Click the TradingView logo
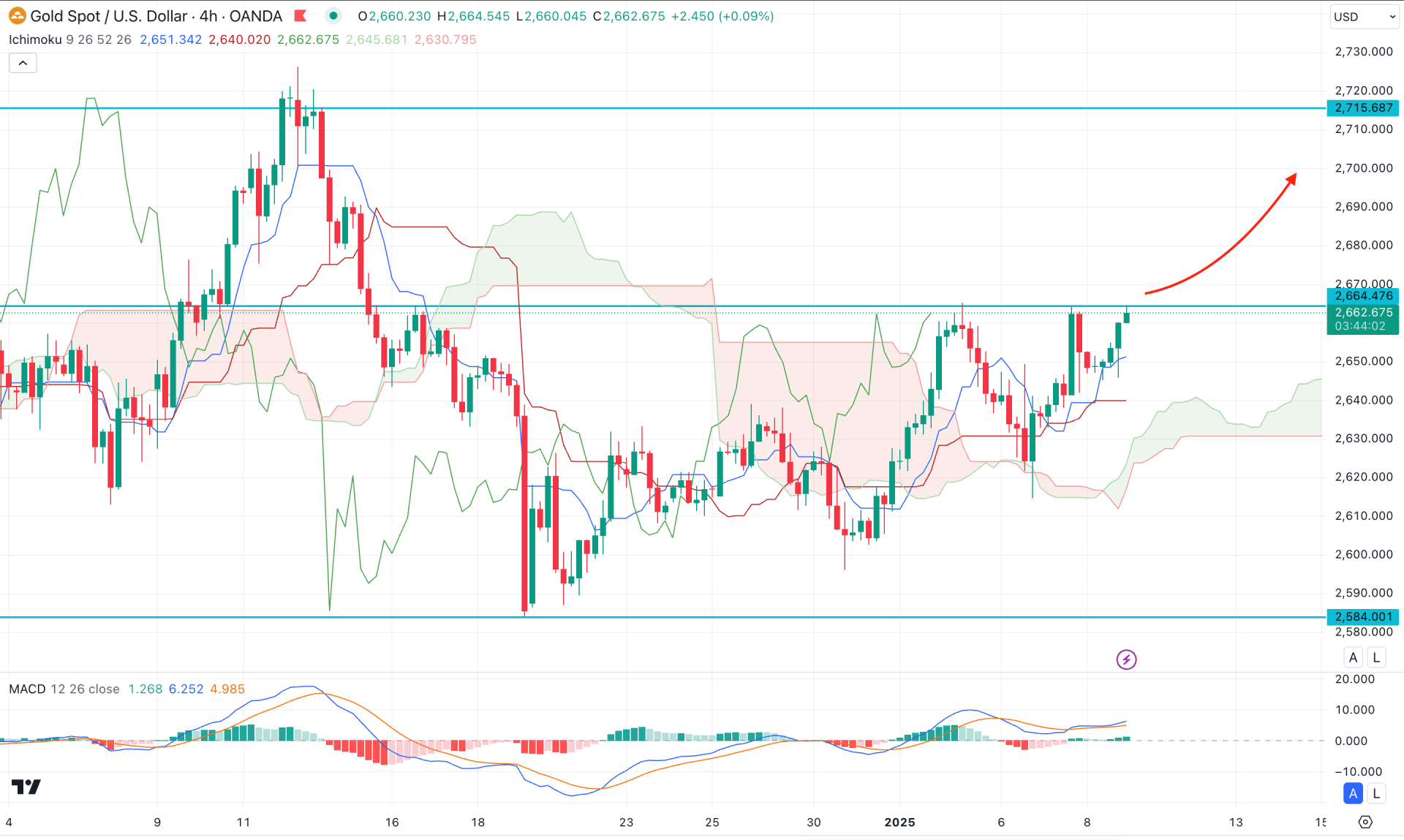The height and width of the screenshot is (840, 1404). coord(26,787)
